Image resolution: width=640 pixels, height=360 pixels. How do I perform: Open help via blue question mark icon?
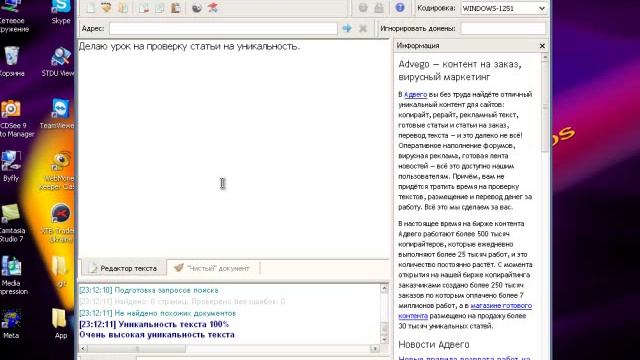(400, 8)
